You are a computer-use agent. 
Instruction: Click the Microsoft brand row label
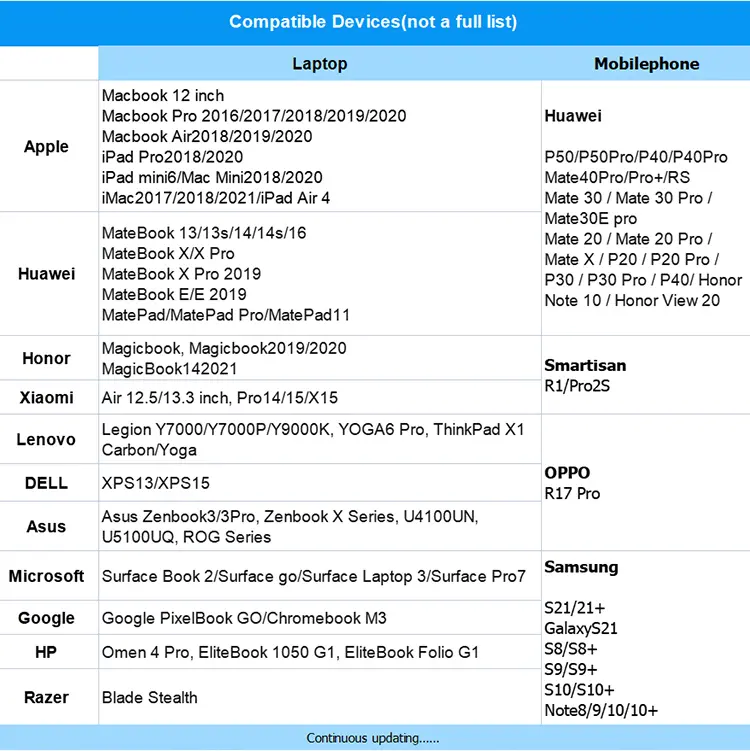(46, 576)
